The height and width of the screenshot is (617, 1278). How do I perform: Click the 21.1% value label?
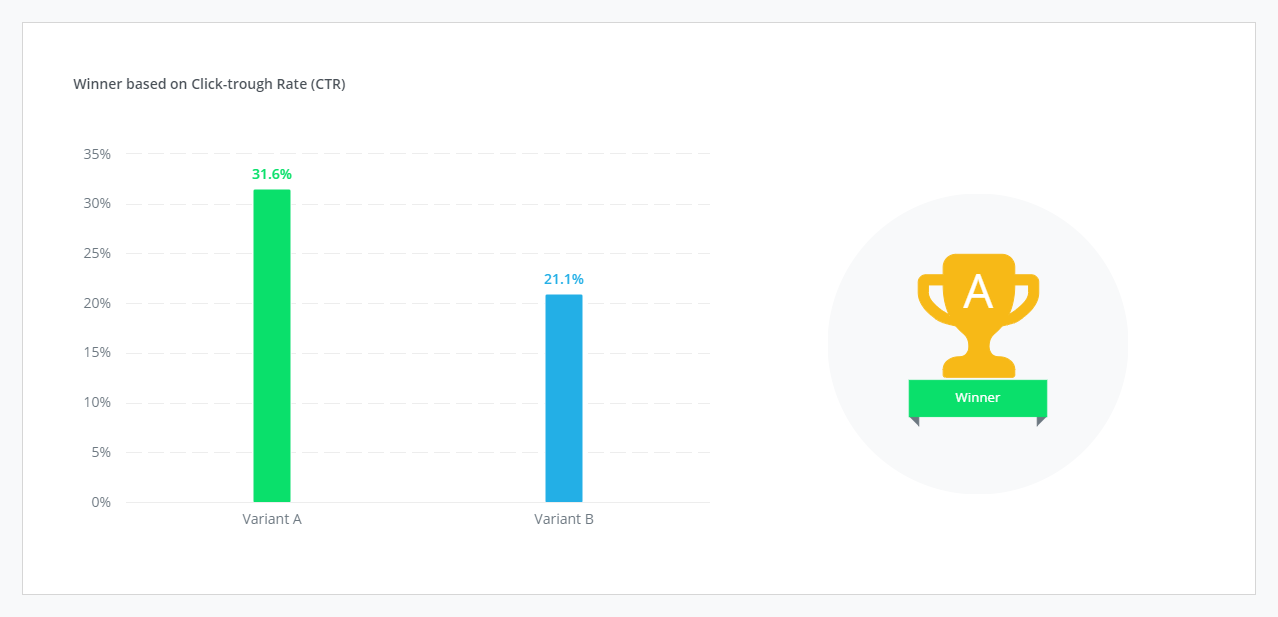tap(564, 279)
